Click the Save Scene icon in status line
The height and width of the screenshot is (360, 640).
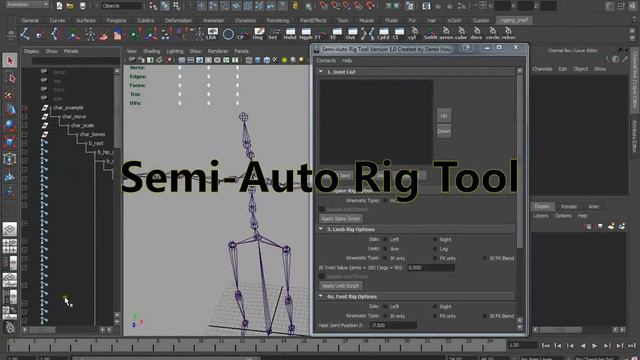pyautogui.click(x=82, y=6)
